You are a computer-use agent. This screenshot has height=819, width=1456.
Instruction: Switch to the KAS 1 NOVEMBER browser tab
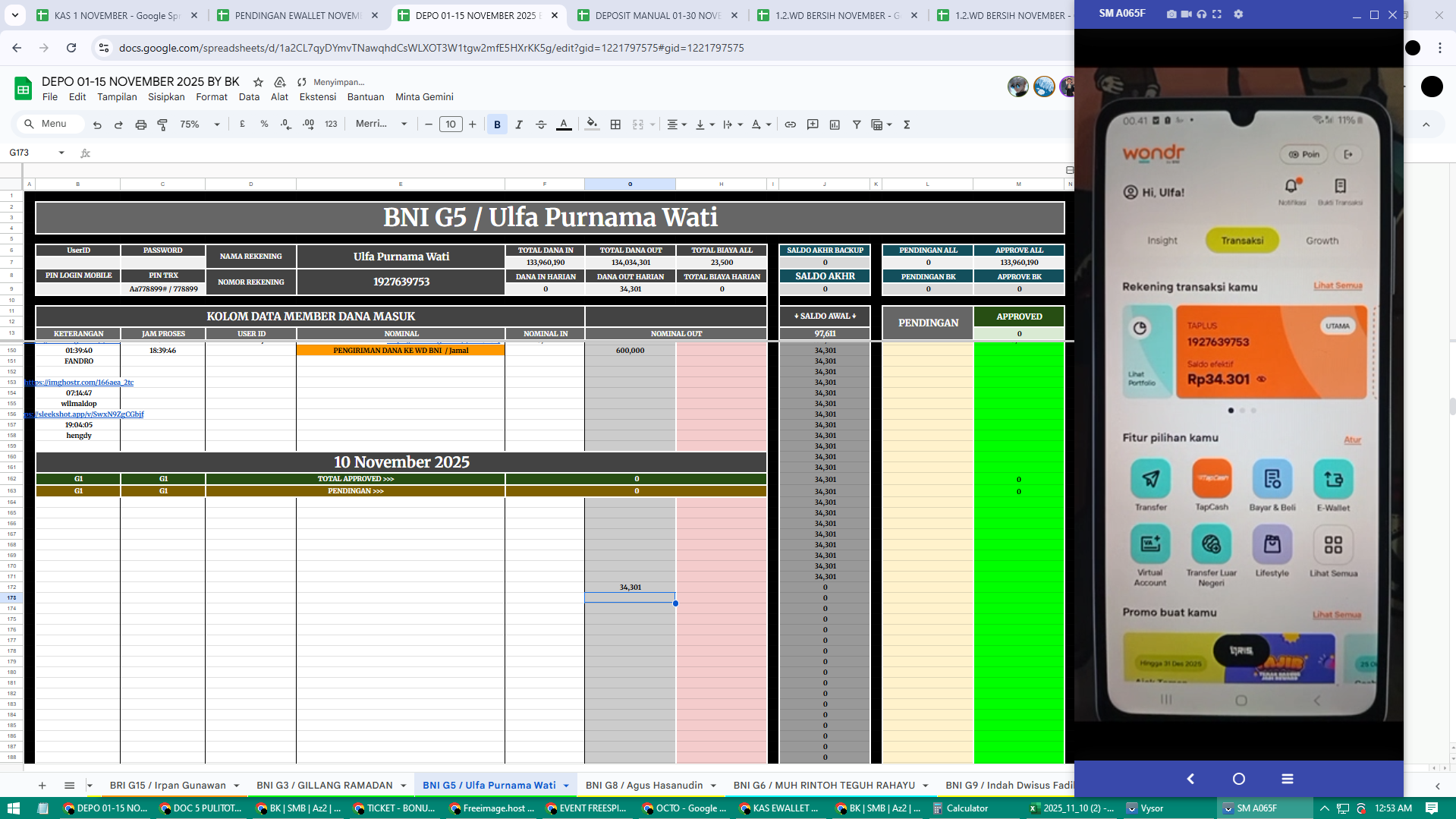[118, 15]
